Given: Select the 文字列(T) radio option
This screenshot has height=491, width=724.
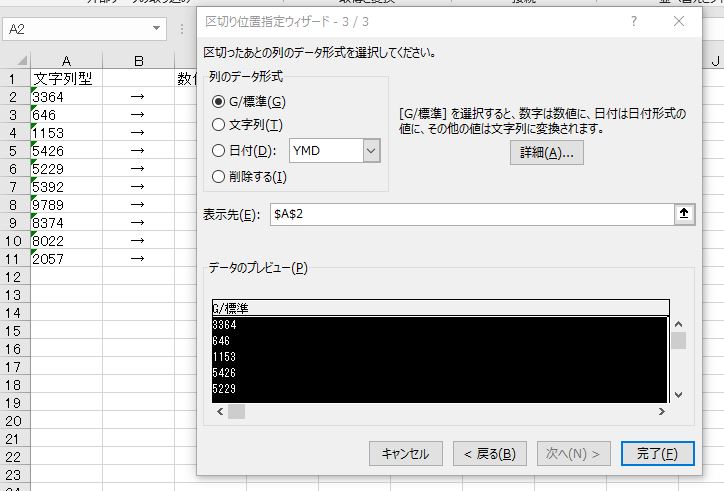Looking at the screenshot, I should pyautogui.click(x=218, y=125).
